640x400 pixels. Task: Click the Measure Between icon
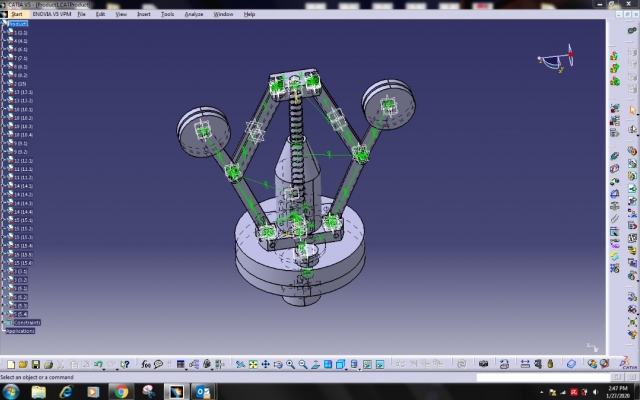click(525, 364)
